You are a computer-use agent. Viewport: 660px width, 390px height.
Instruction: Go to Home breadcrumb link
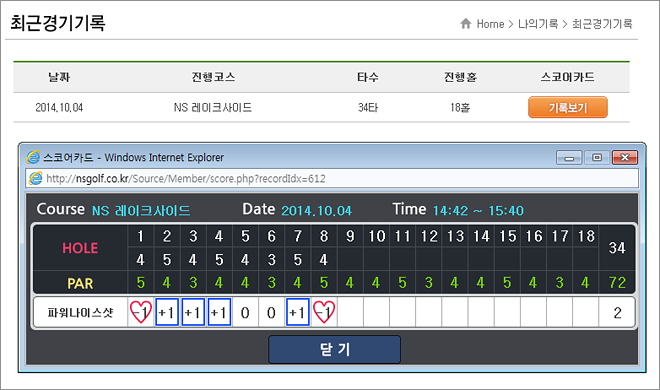(x=490, y=24)
